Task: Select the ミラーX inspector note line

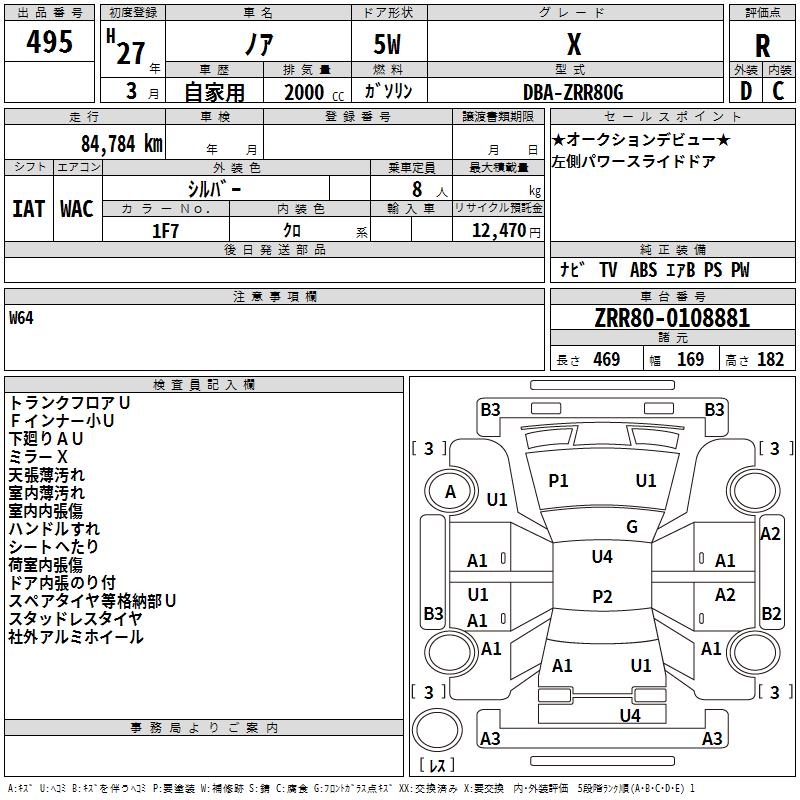Action: pos(39,456)
